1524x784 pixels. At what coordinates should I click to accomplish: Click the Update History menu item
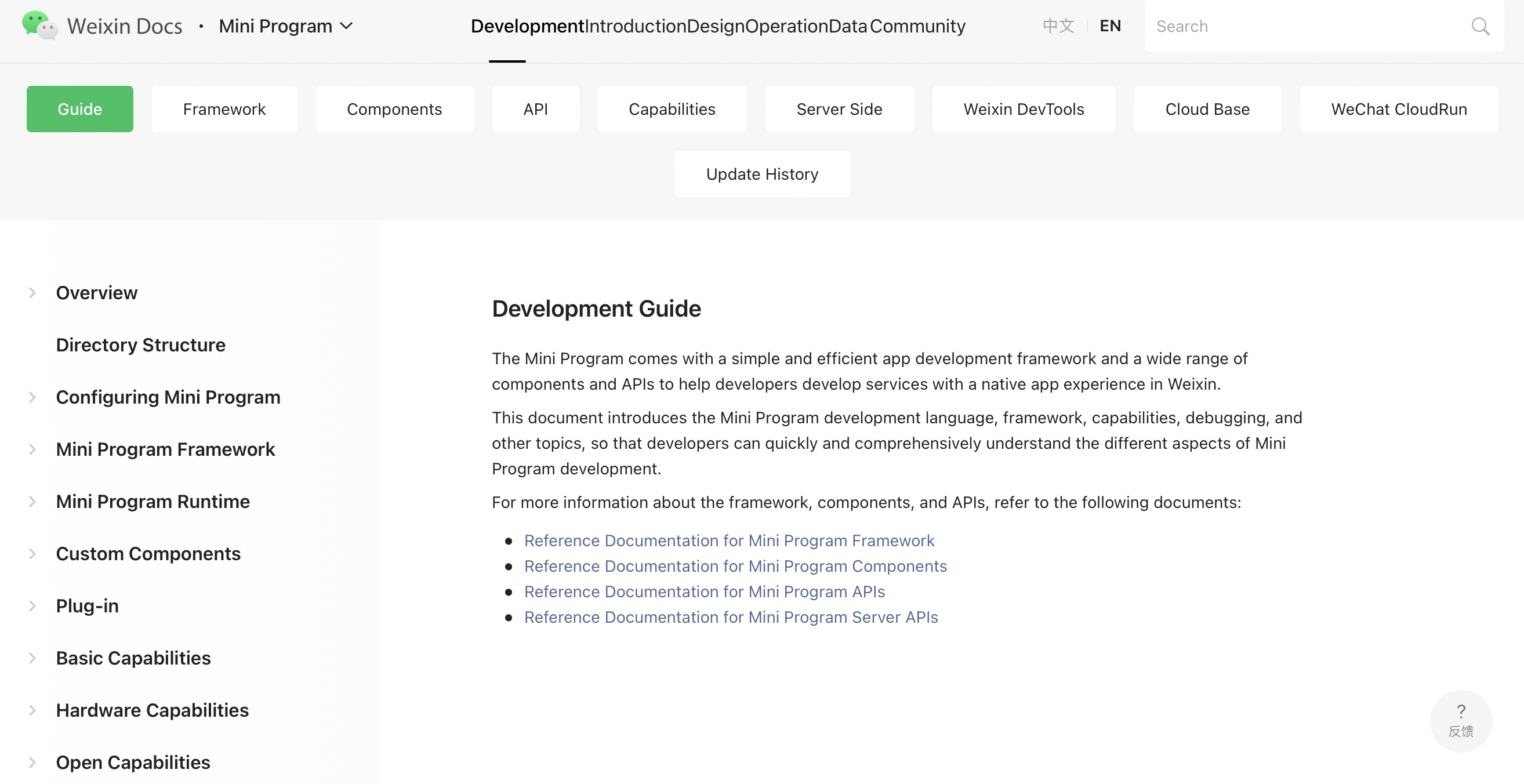[x=762, y=173]
